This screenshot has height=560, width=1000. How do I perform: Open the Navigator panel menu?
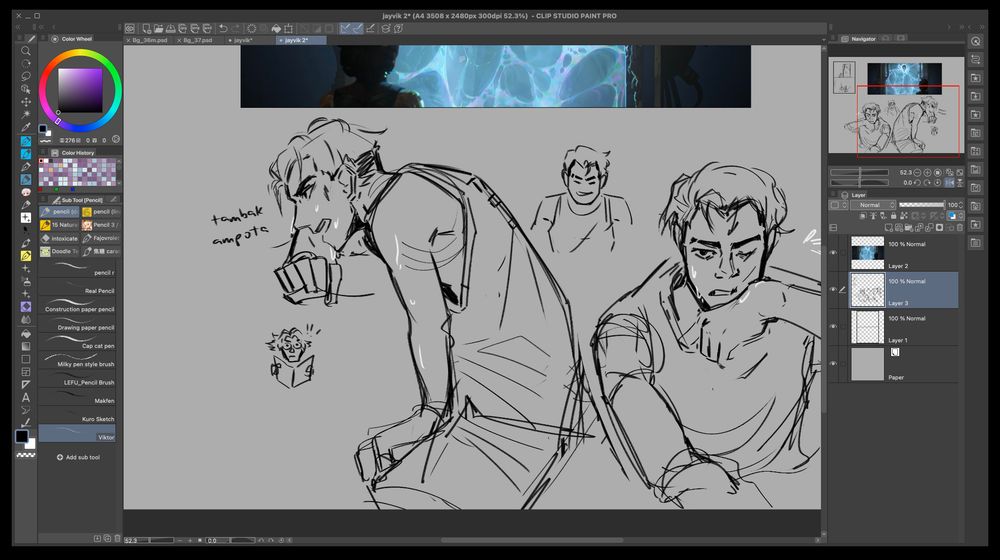pos(834,39)
